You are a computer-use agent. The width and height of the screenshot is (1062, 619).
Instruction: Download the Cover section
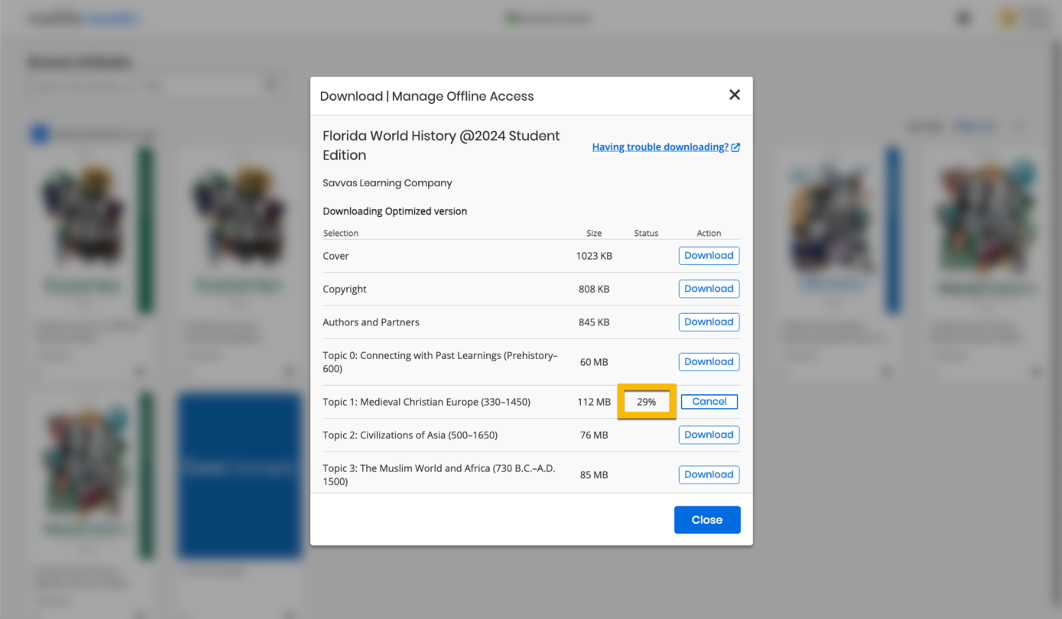pos(708,256)
